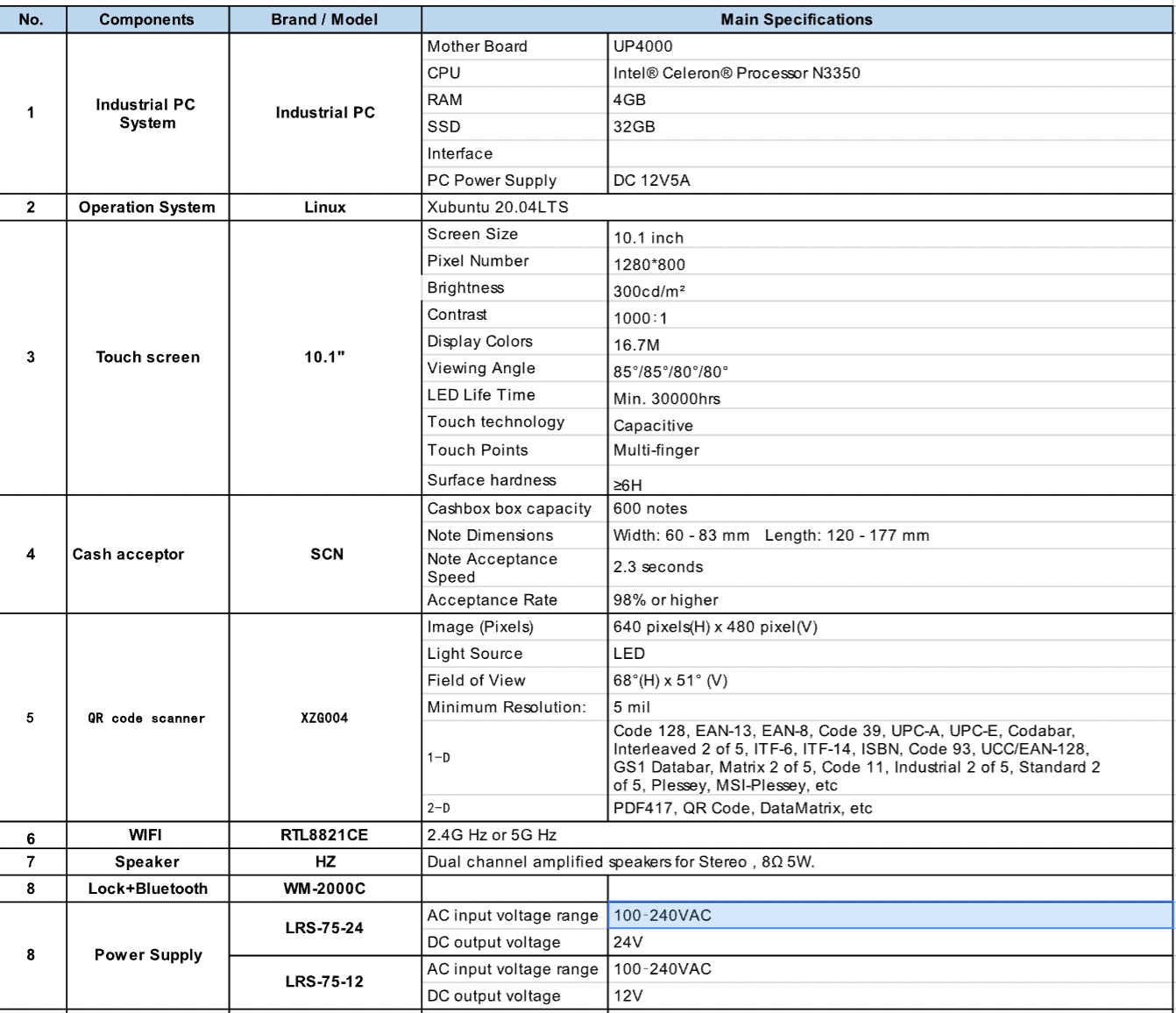Select the '24V' DC output cell
This screenshot has height=1013, width=1176.
click(890, 943)
